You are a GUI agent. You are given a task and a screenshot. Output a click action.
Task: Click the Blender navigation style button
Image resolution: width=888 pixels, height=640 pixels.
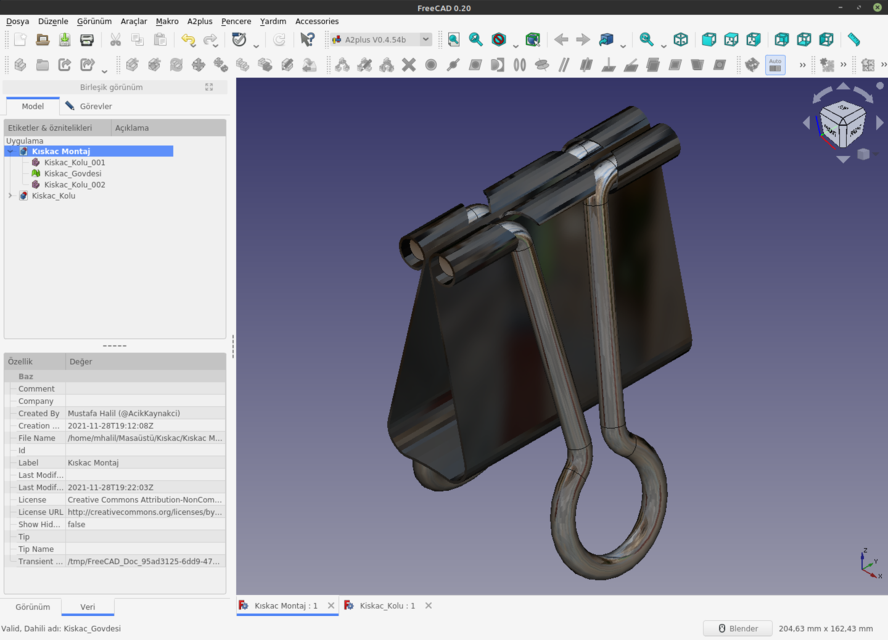[x=737, y=628]
